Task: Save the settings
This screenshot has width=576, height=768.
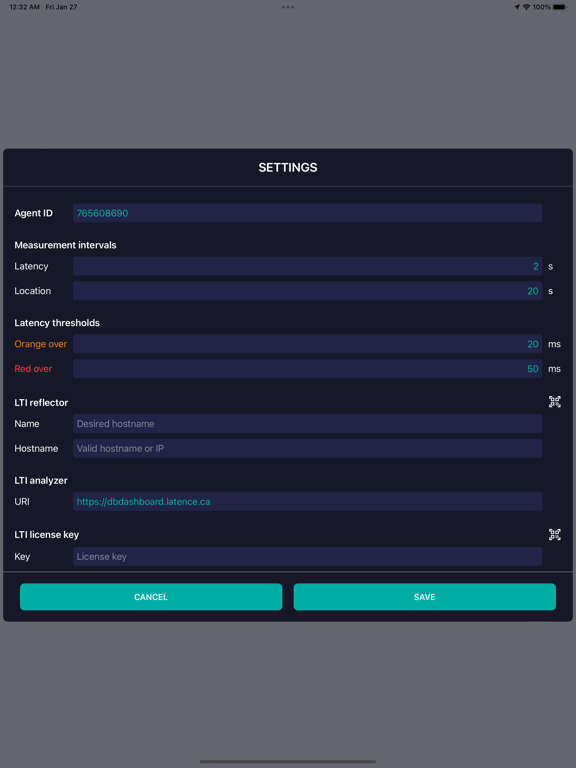Action: [x=425, y=597]
